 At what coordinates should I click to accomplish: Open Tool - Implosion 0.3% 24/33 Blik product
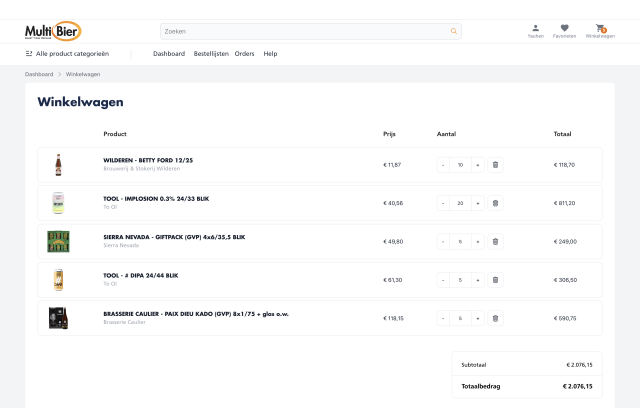tap(156, 199)
